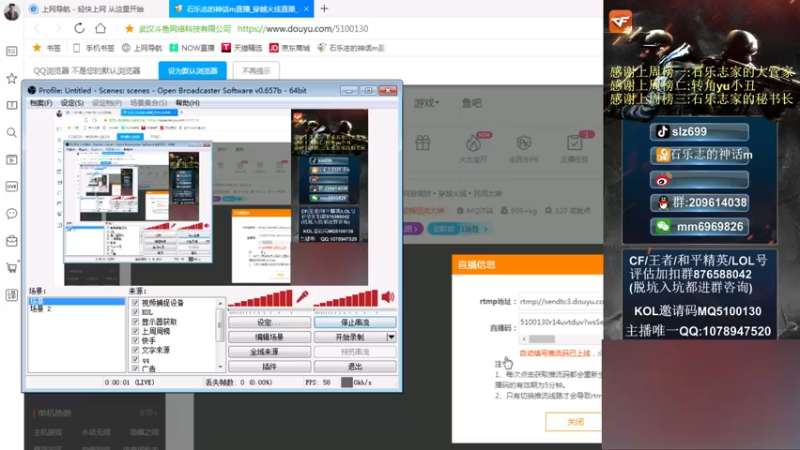
Task: Open the 主播任务 clipboard icon
Action: pos(574,143)
